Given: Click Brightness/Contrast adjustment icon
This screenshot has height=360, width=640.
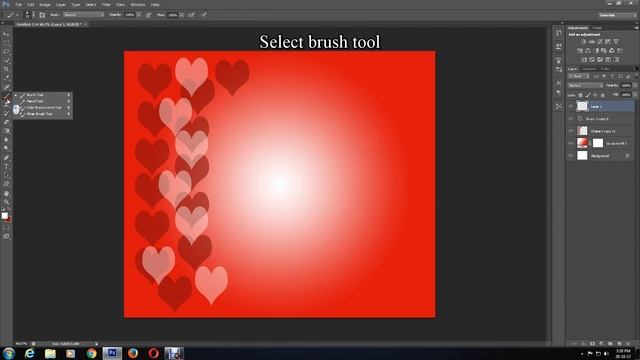Looking at the screenshot, I should point(584,42).
